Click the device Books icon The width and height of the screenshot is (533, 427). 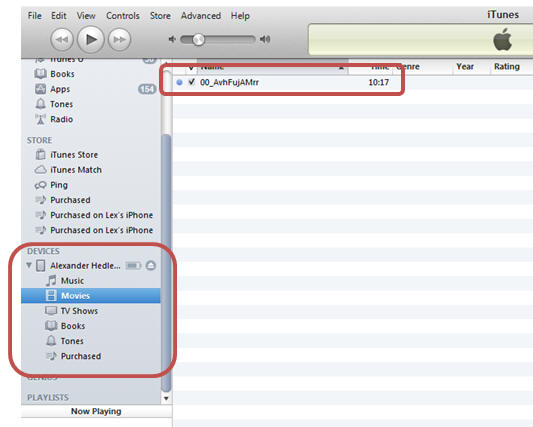click(51, 326)
